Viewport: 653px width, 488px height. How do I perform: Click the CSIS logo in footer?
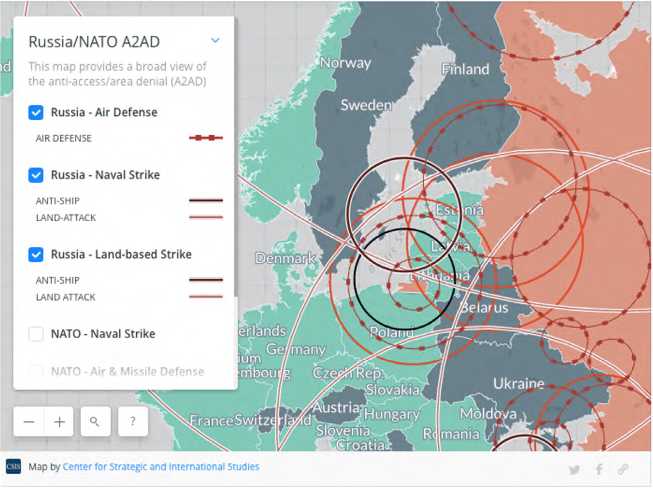pos(14,467)
